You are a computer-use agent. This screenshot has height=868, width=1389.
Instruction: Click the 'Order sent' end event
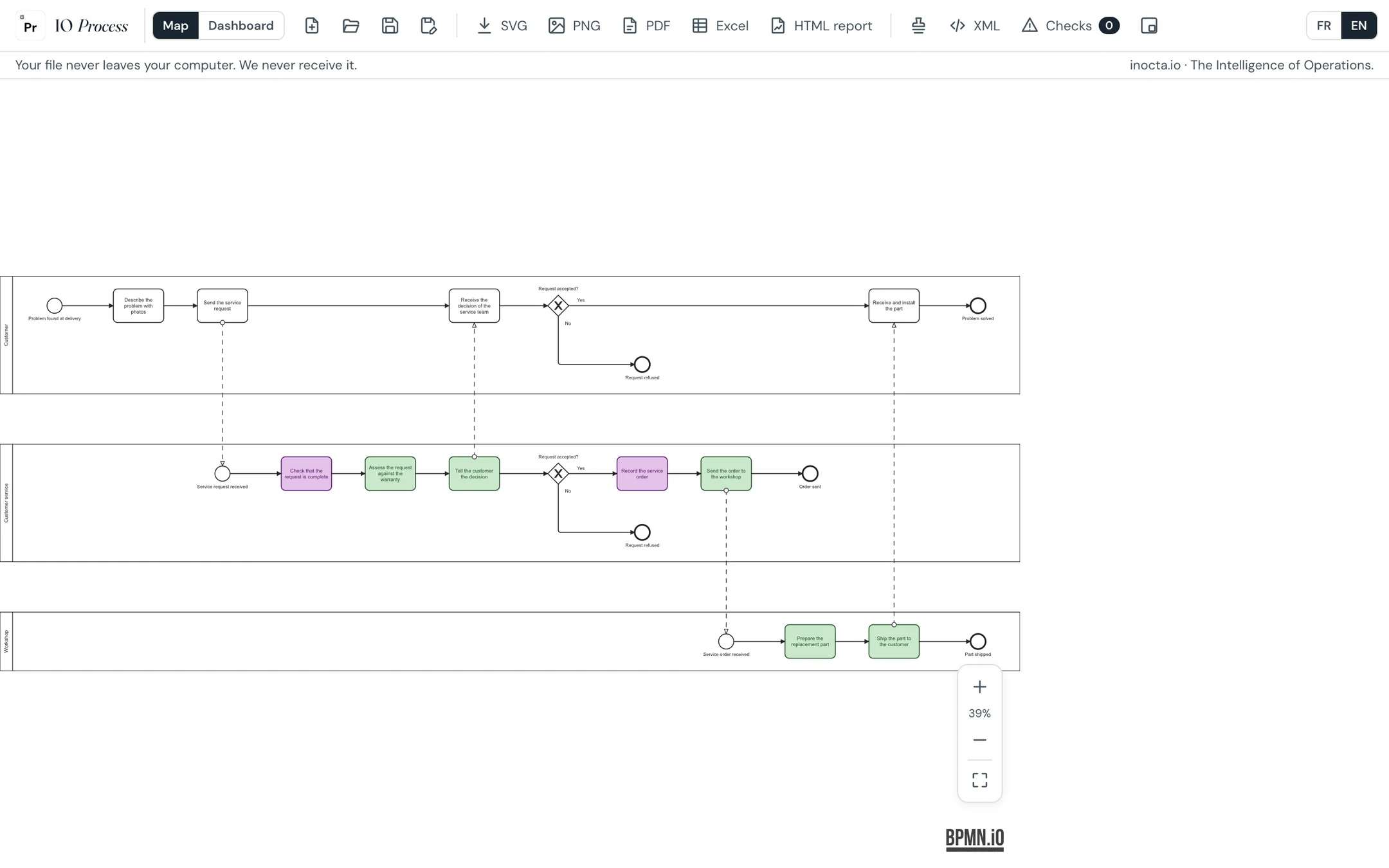coord(810,474)
